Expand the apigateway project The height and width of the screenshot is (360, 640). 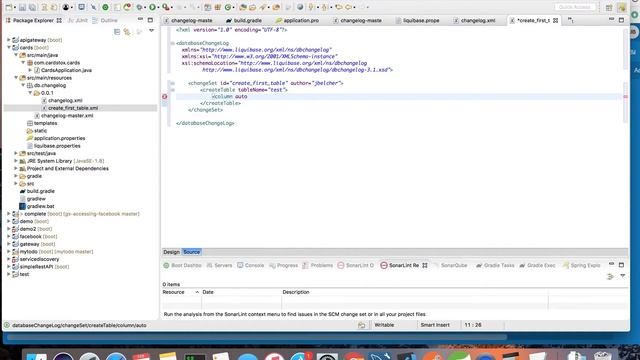[x=9, y=40]
